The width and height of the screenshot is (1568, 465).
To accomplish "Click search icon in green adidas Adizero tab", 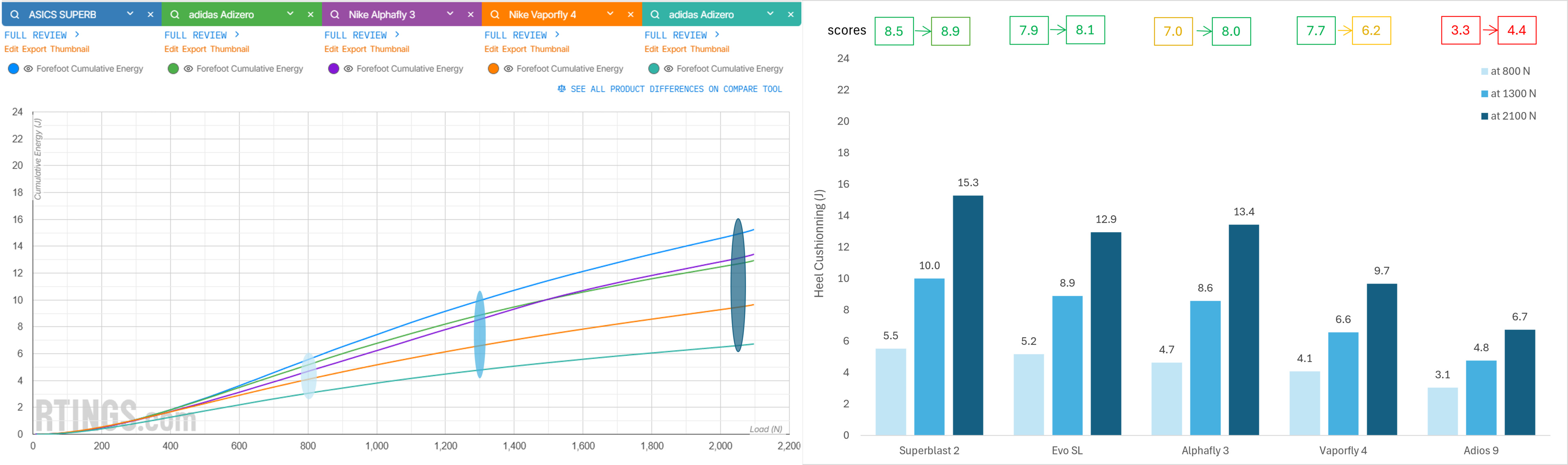I will [x=175, y=14].
